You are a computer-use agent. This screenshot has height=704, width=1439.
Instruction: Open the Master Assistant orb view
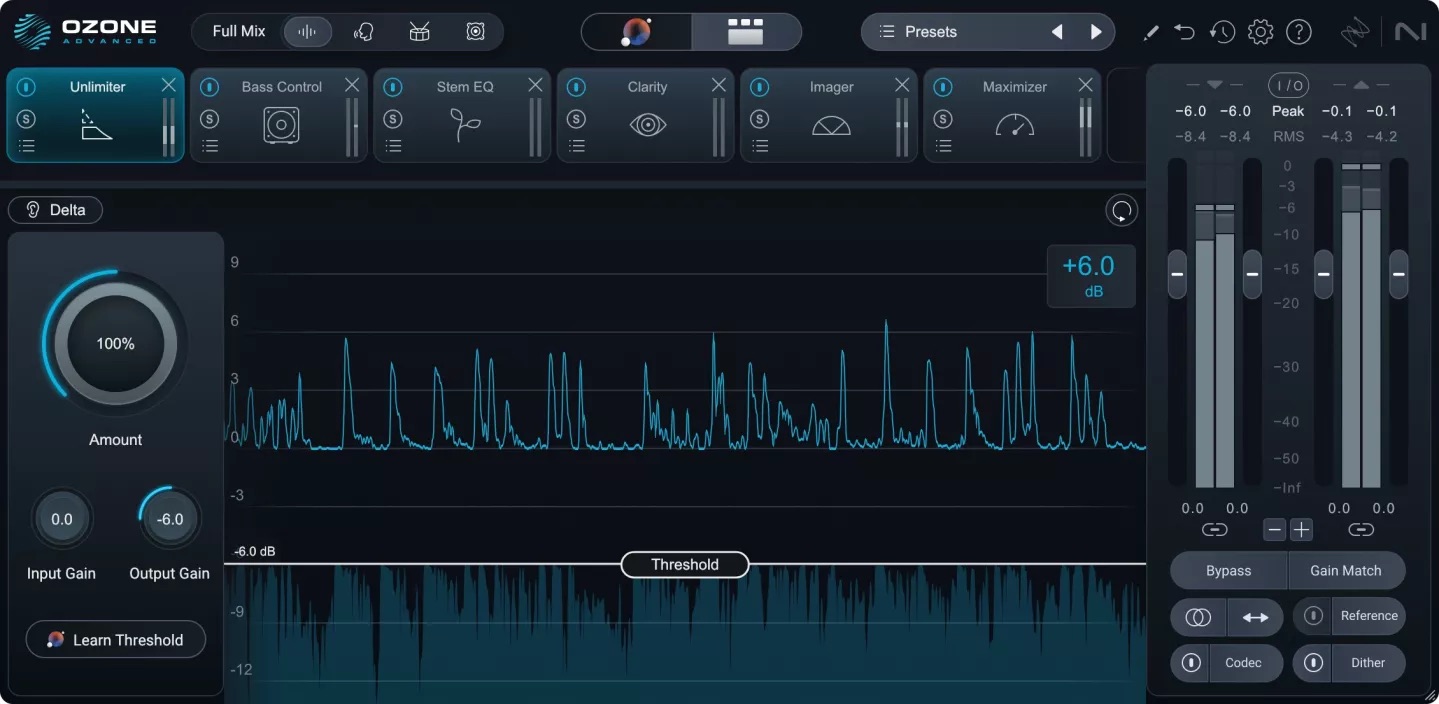[x=636, y=32]
